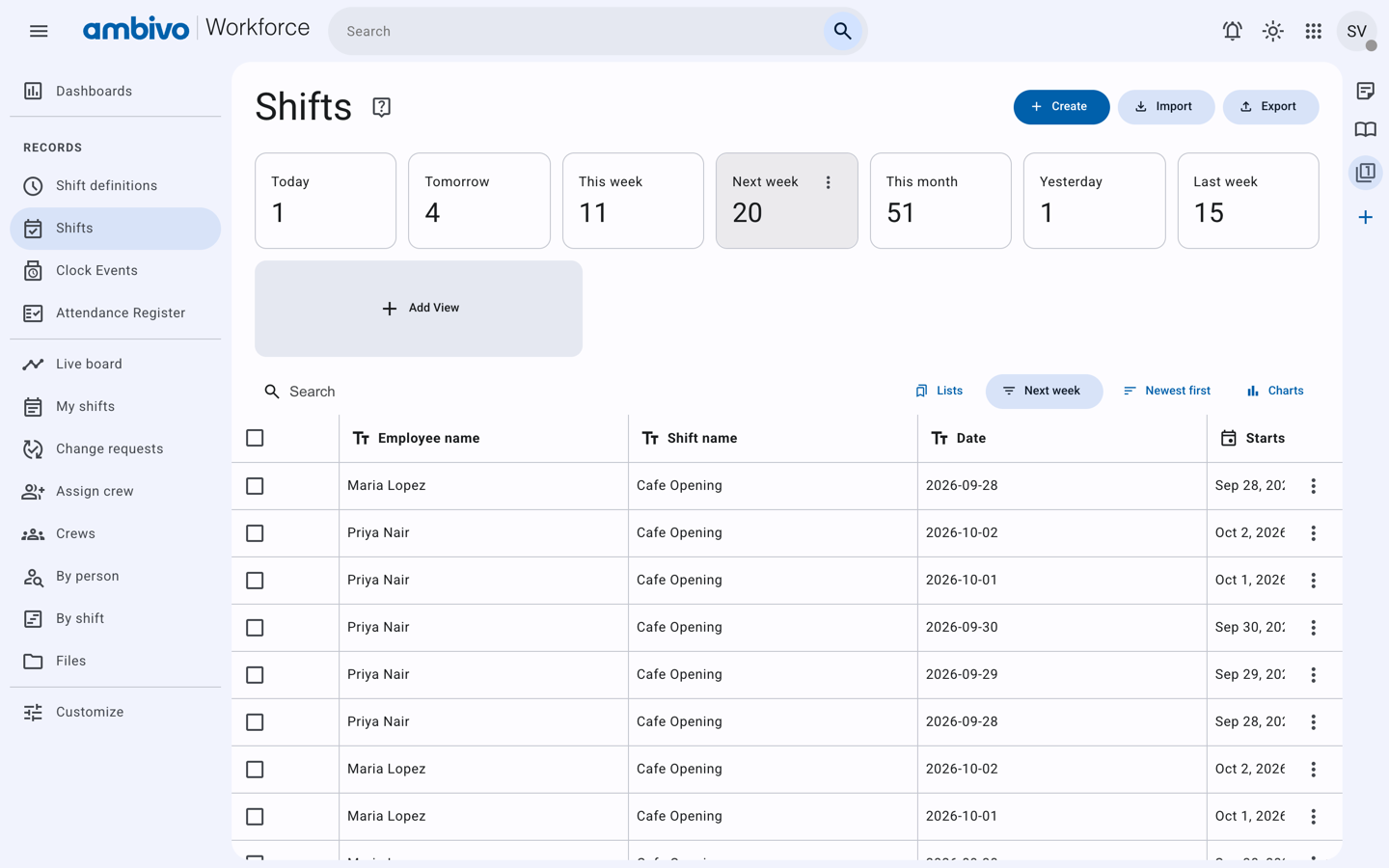Open the book guide icon in right rail

point(1365,129)
